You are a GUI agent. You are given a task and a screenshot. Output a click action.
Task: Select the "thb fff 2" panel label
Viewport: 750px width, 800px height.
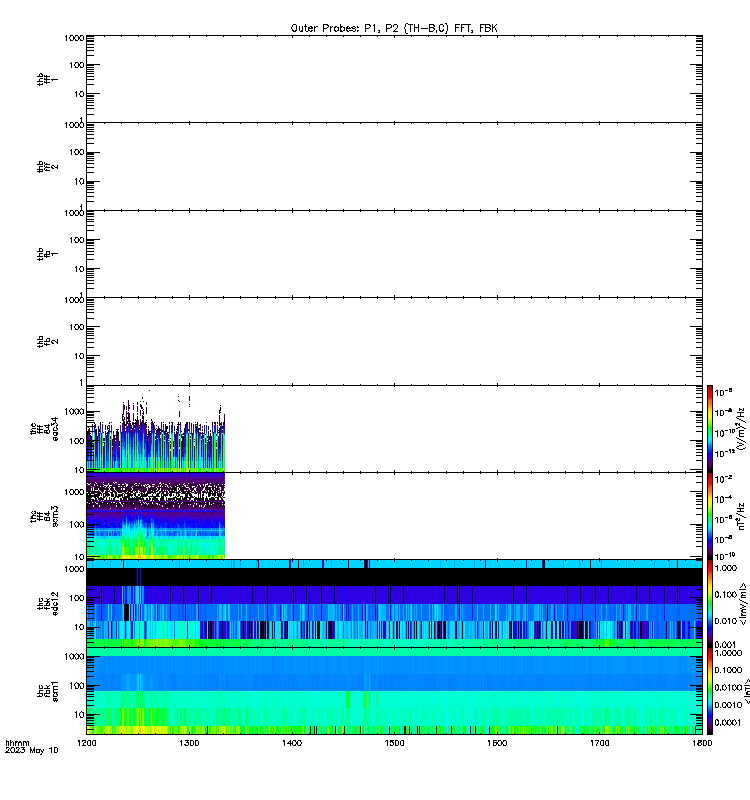(x=47, y=166)
